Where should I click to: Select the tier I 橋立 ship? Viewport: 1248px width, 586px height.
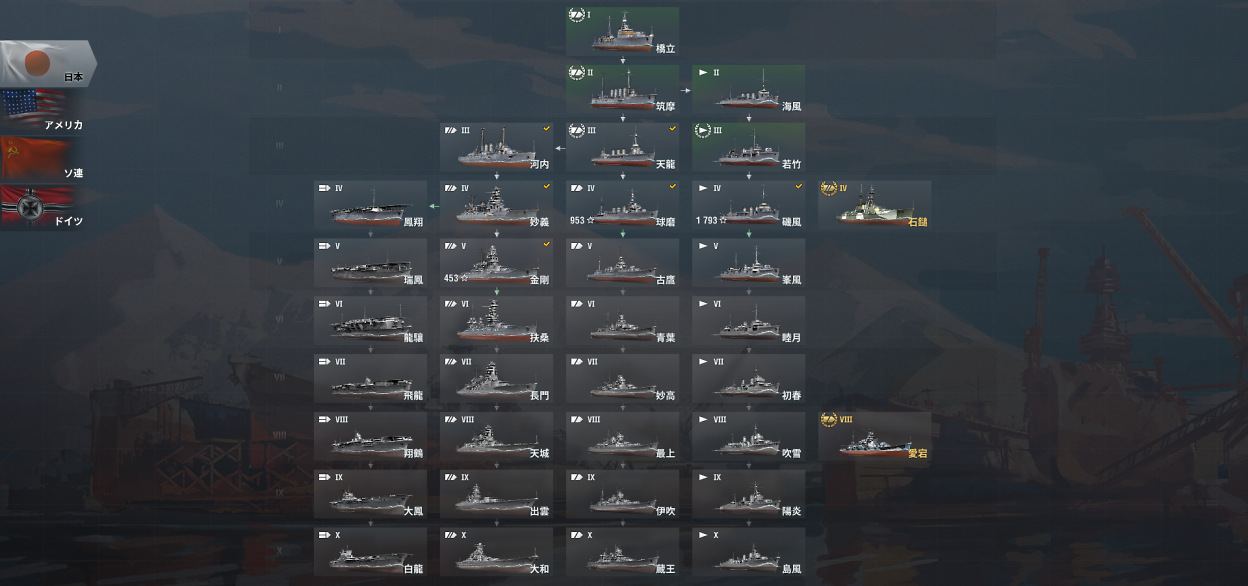tap(622, 31)
